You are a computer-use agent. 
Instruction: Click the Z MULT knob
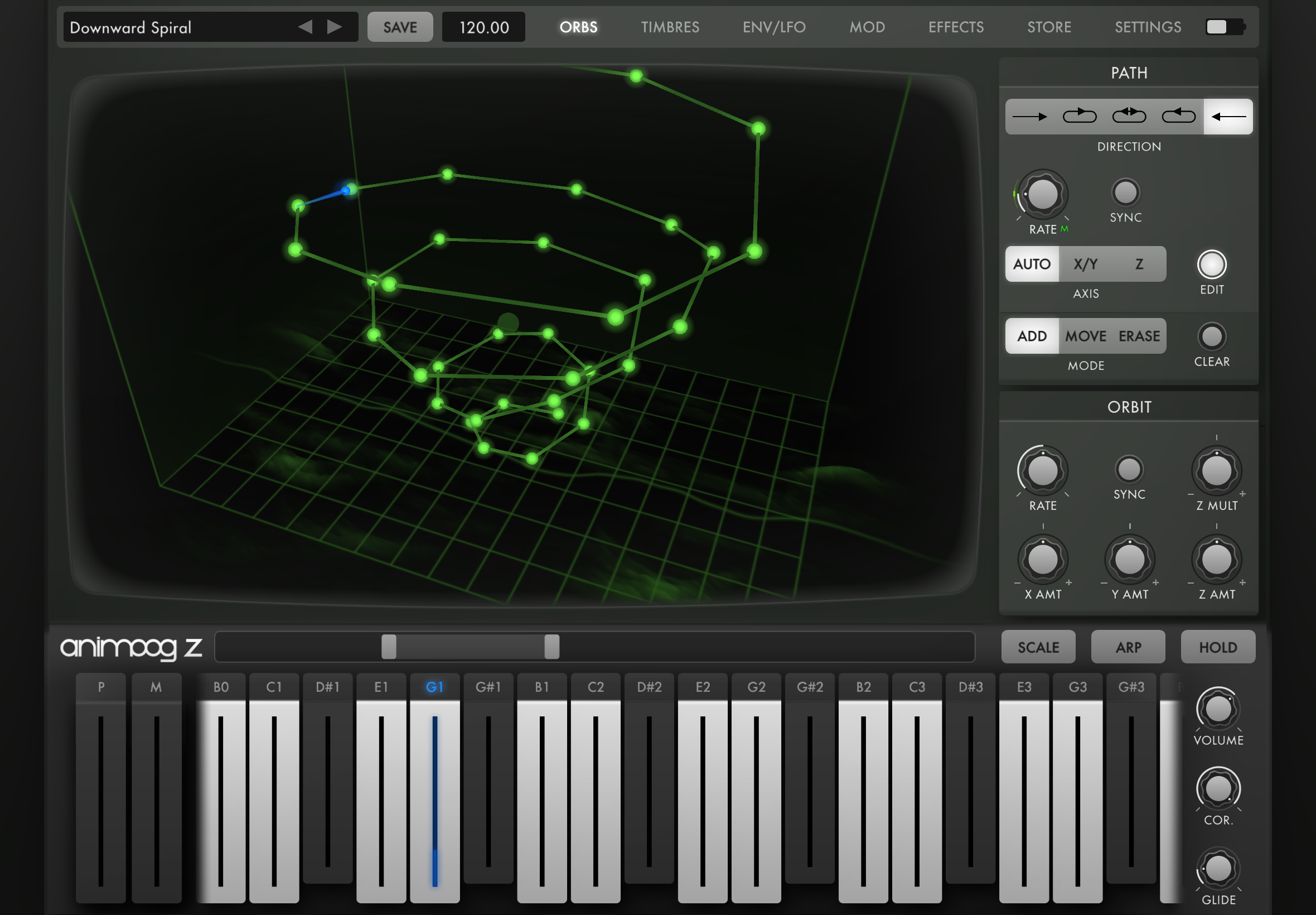(1216, 471)
